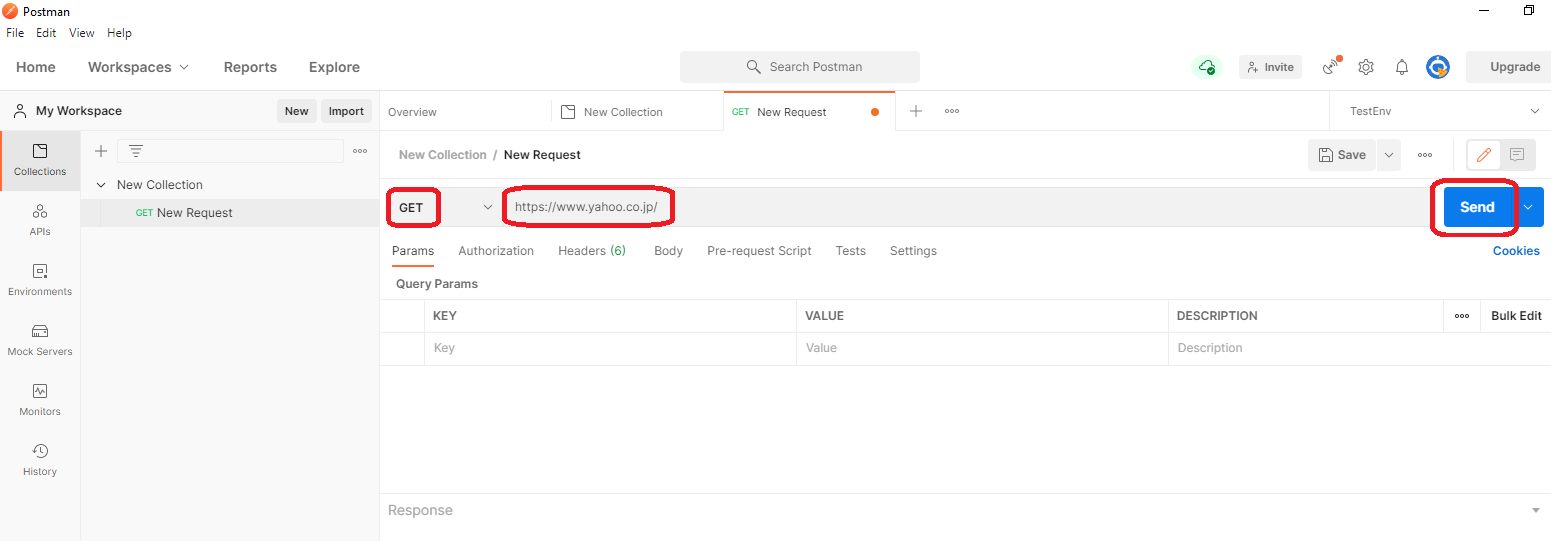
Task: Open the Help menu
Action: 119,33
